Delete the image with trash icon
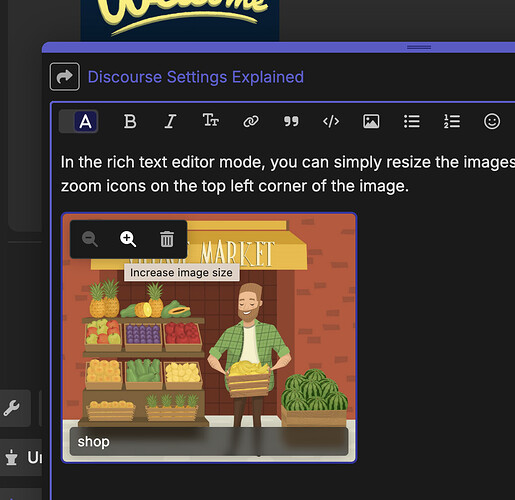This screenshot has height=500, width=515. tap(167, 239)
